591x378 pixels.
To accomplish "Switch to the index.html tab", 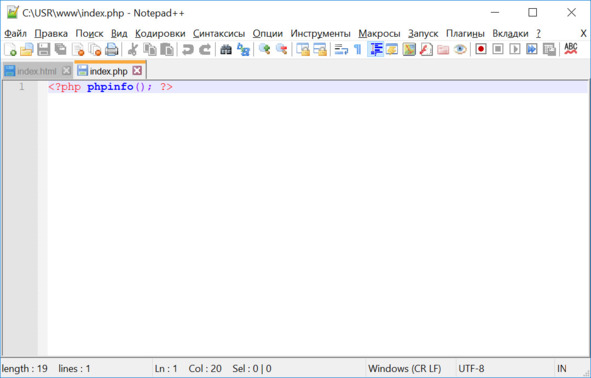I will point(37,71).
